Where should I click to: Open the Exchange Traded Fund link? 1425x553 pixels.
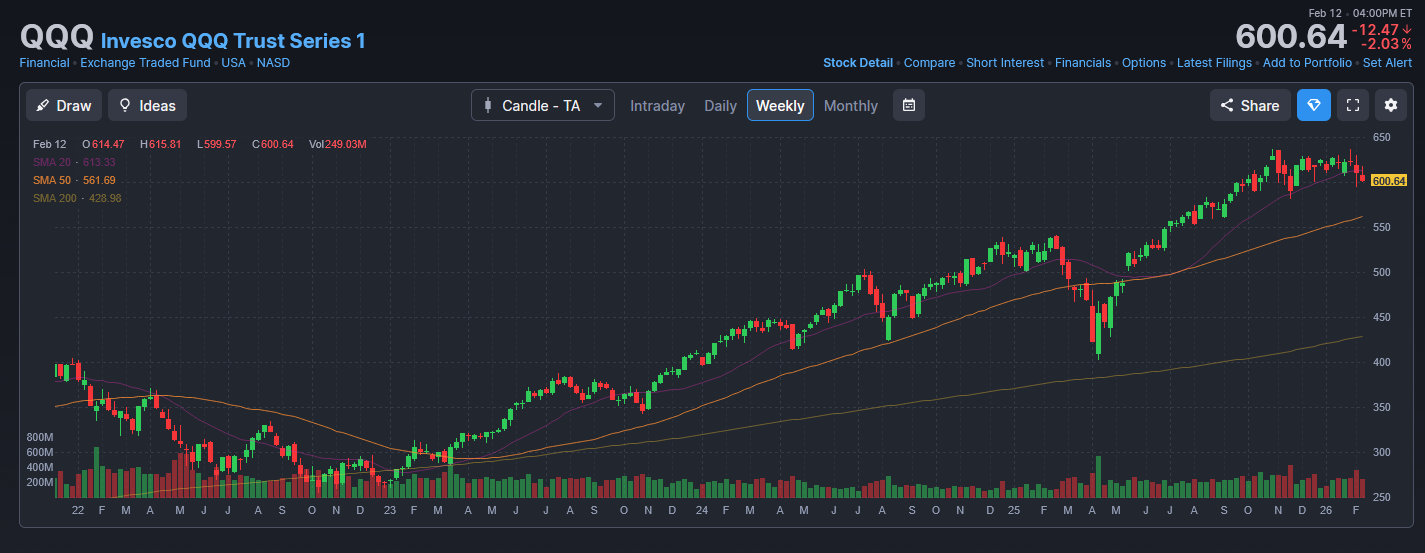[x=145, y=63]
